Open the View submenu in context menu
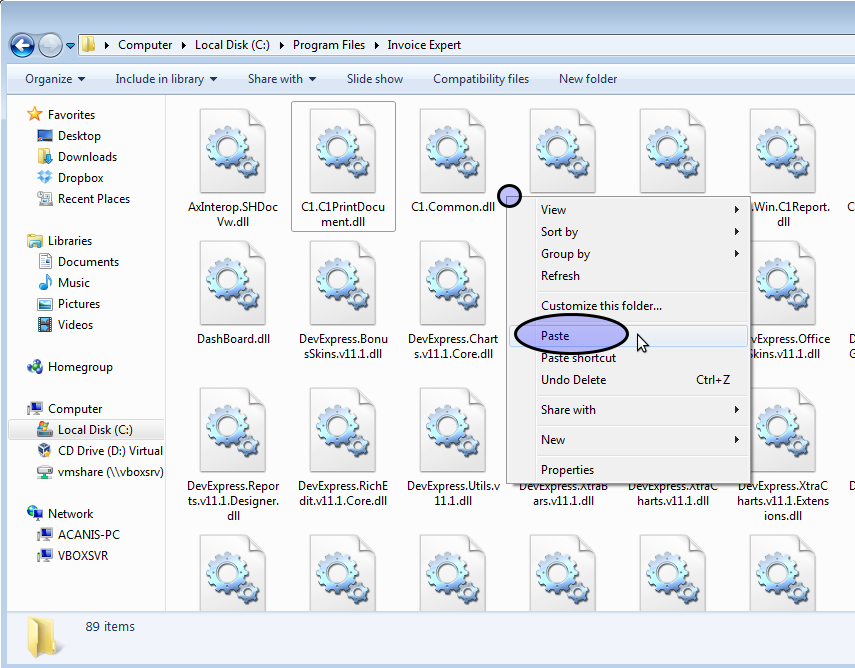855x668 pixels. (629, 210)
